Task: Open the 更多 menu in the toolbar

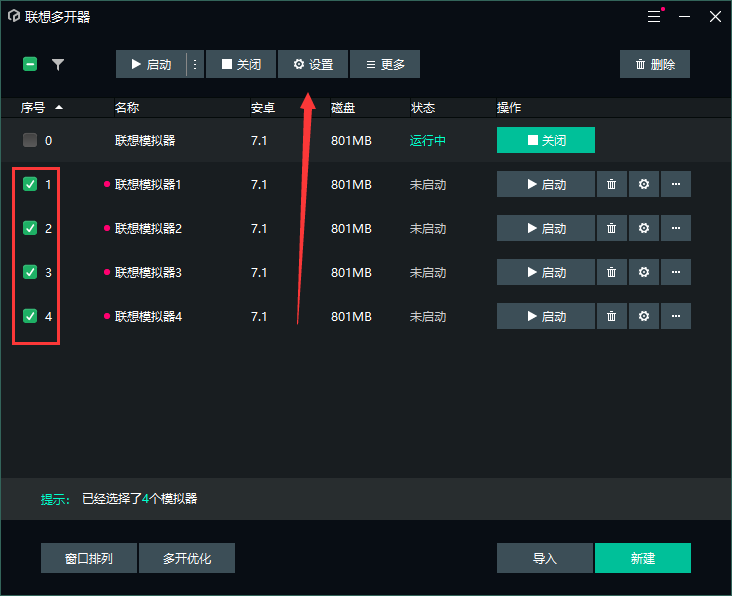Action: [385, 64]
